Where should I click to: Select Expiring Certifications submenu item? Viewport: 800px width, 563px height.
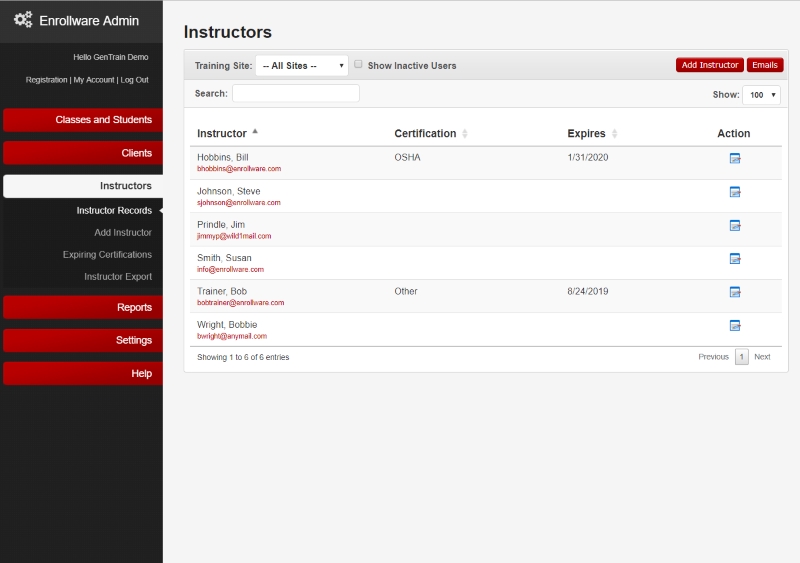click(x=107, y=255)
